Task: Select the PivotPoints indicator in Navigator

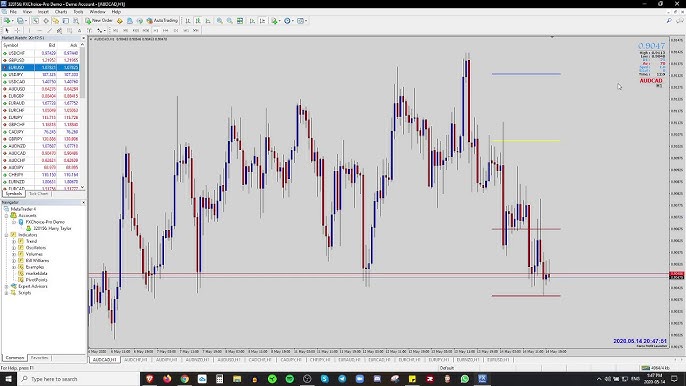Action: pos(36,280)
